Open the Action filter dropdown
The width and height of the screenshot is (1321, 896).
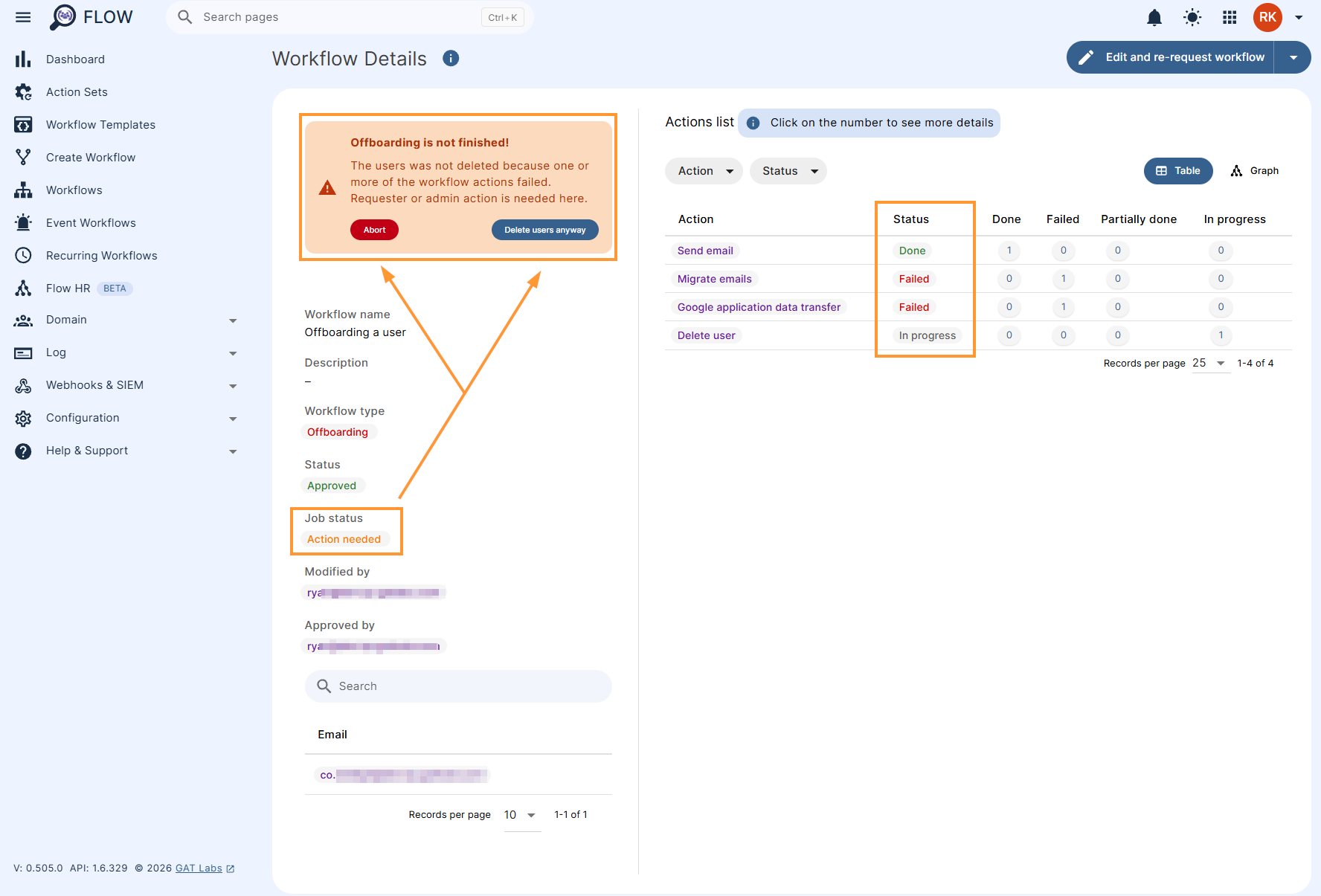click(x=704, y=171)
